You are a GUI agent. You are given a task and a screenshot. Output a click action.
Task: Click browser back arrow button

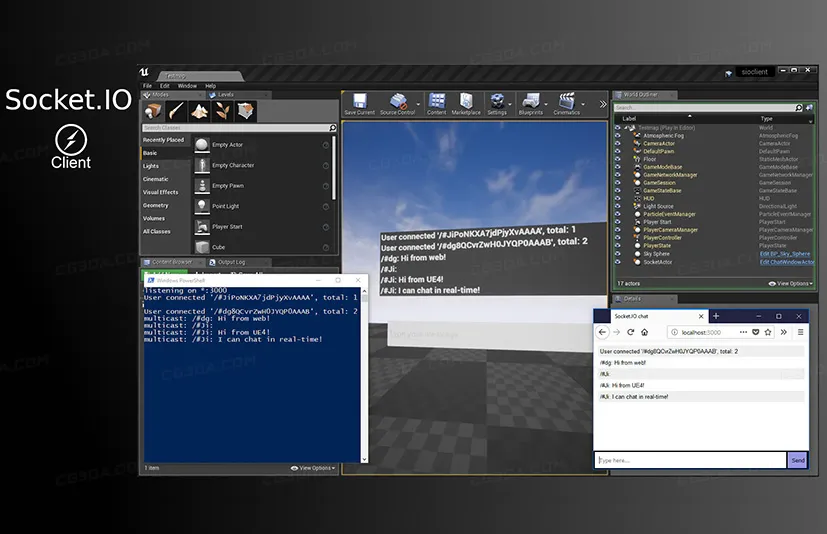click(602, 332)
